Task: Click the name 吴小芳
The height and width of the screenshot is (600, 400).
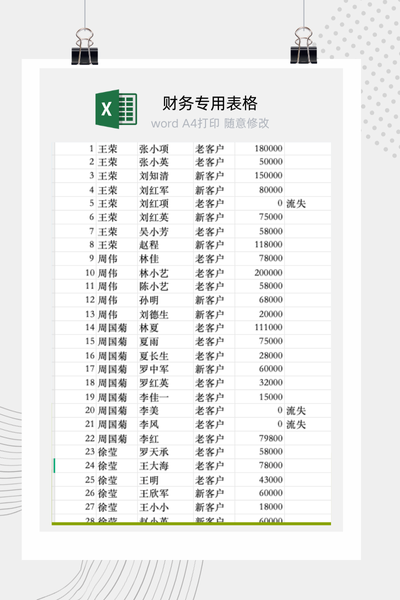Action: click(x=153, y=232)
